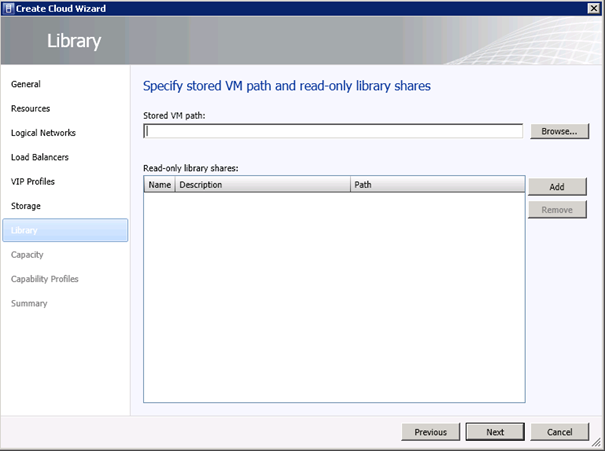The image size is (605, 451).
Task: Open the Resources wizard step
Action: (x=30, y=108)
